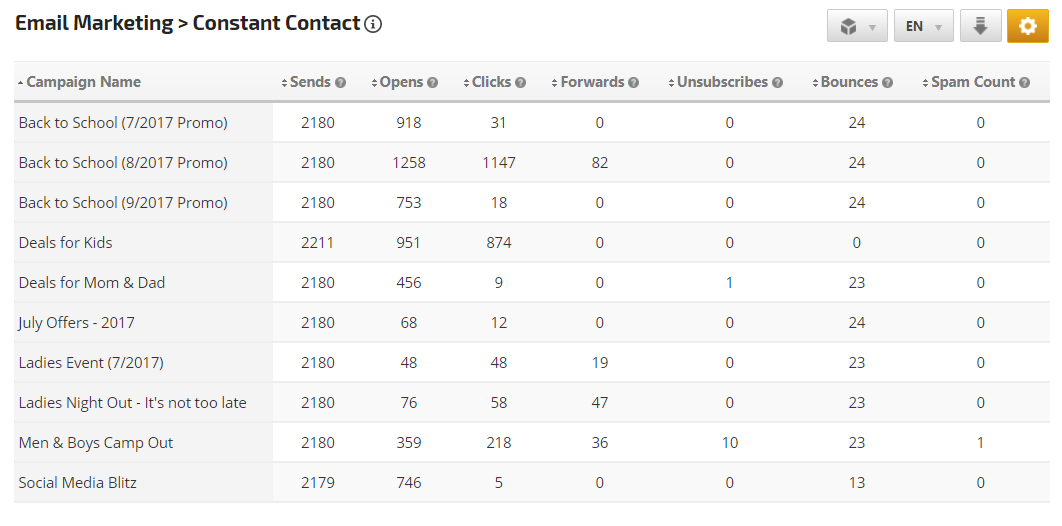Click the help icon next to Forwards

pos(634,83)
